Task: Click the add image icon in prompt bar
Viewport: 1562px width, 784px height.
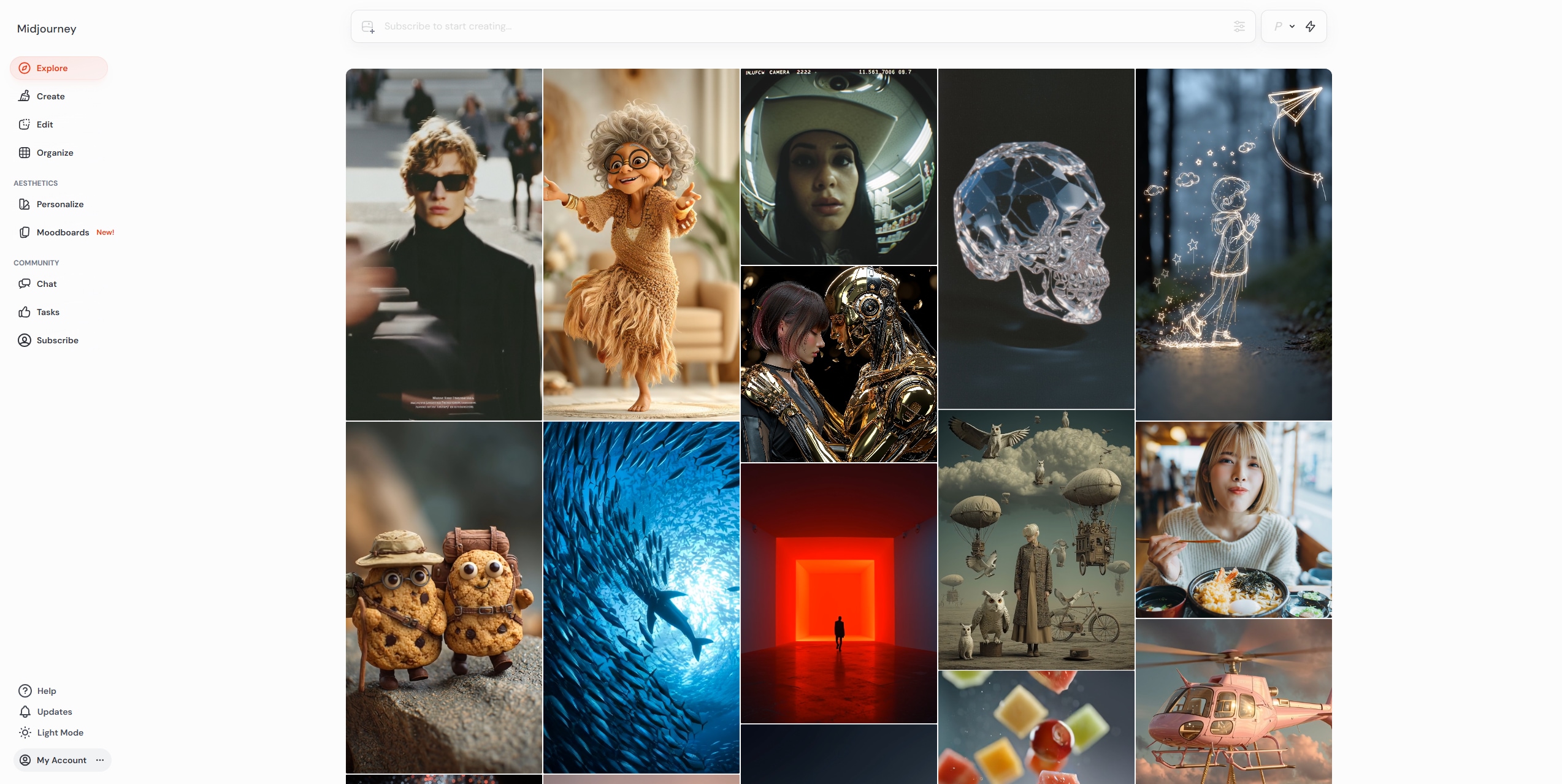Action: pyautogui.click(x=368, y=26)
